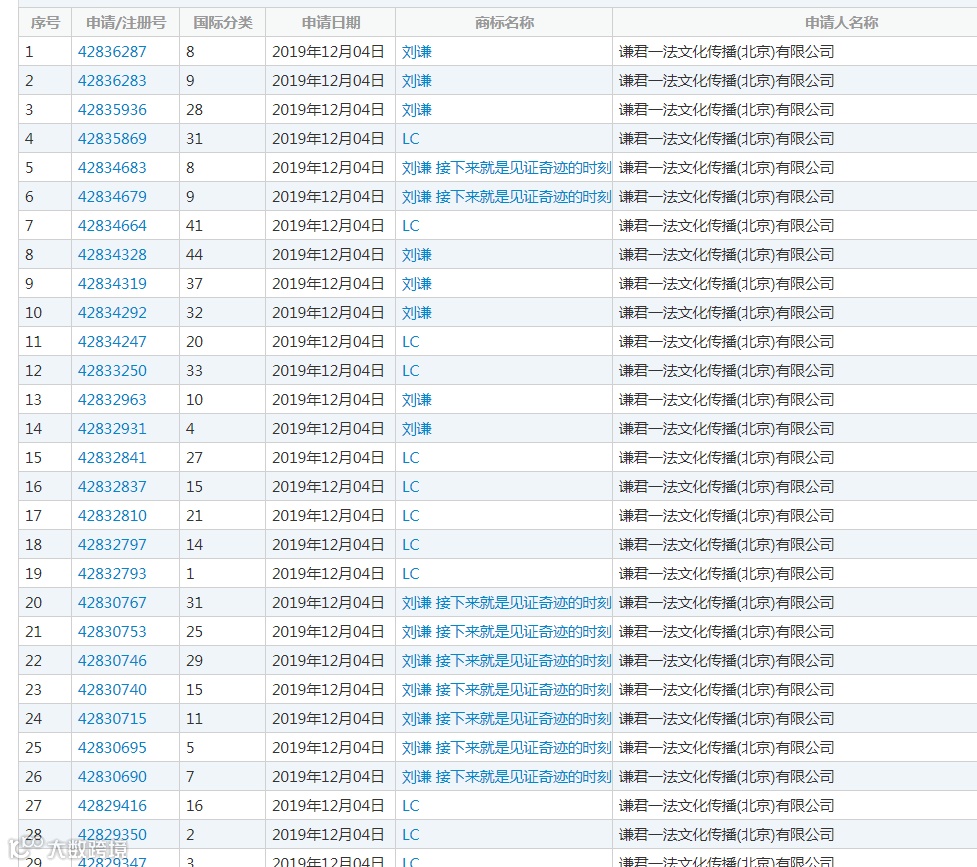Open registration number 42834664 link
This screenshot has height=867, width=977.
(x=112, y=226)
